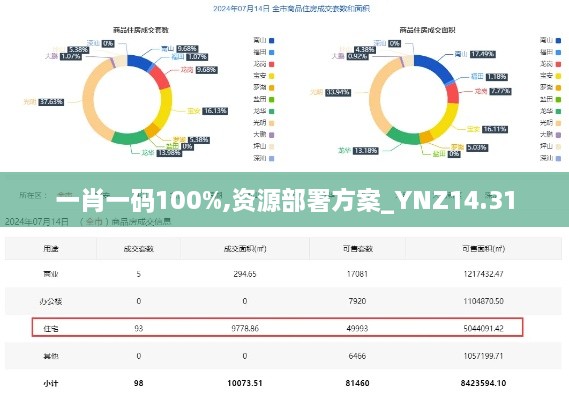The image size is (569, 400).
Task: Toggle 大鹏 legend entry in 成交面积 chart
Action: [x=550, y=135]
